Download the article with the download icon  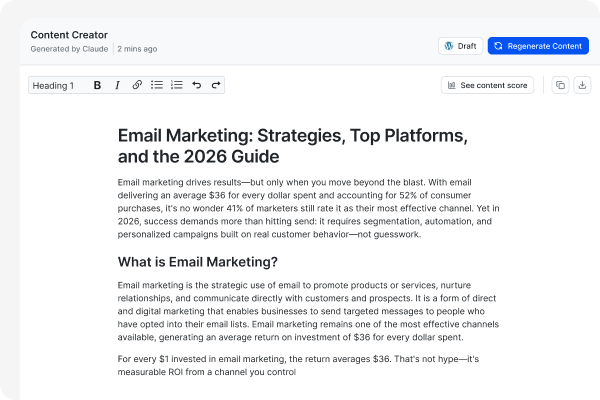(x=582, y=86)
